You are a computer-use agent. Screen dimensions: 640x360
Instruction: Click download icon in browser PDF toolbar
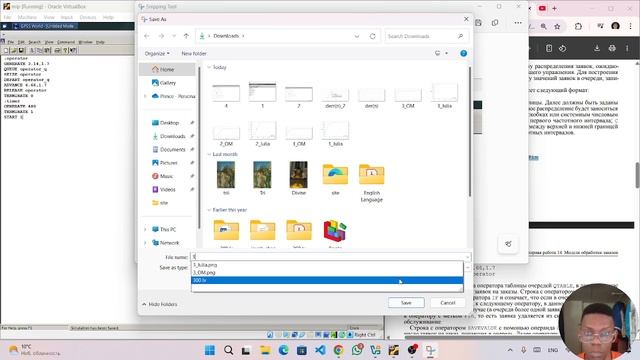pos(597,48)
